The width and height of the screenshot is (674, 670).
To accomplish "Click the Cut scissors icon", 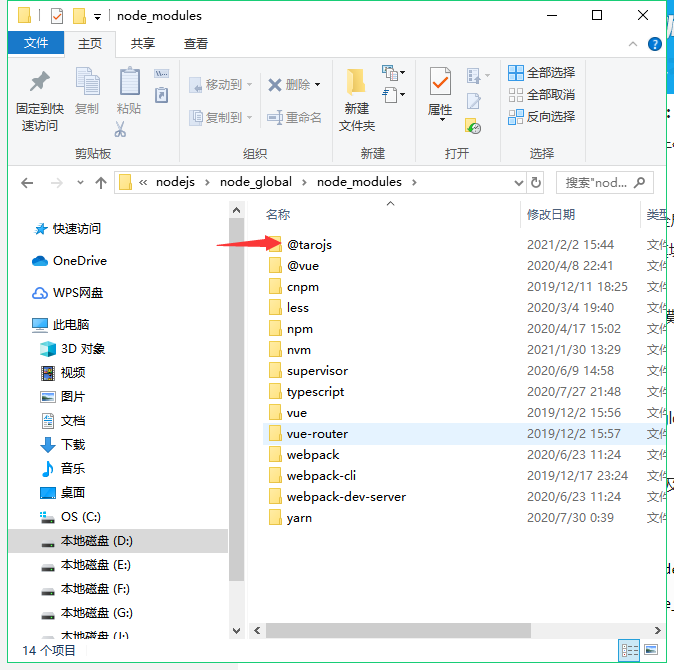I will tap(120, 129).
